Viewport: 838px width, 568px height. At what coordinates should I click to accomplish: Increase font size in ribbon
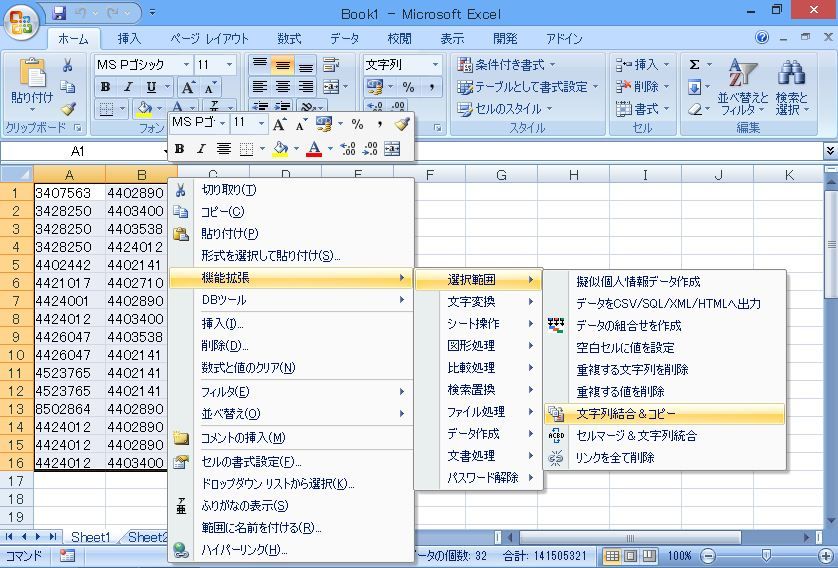(188, 87)
